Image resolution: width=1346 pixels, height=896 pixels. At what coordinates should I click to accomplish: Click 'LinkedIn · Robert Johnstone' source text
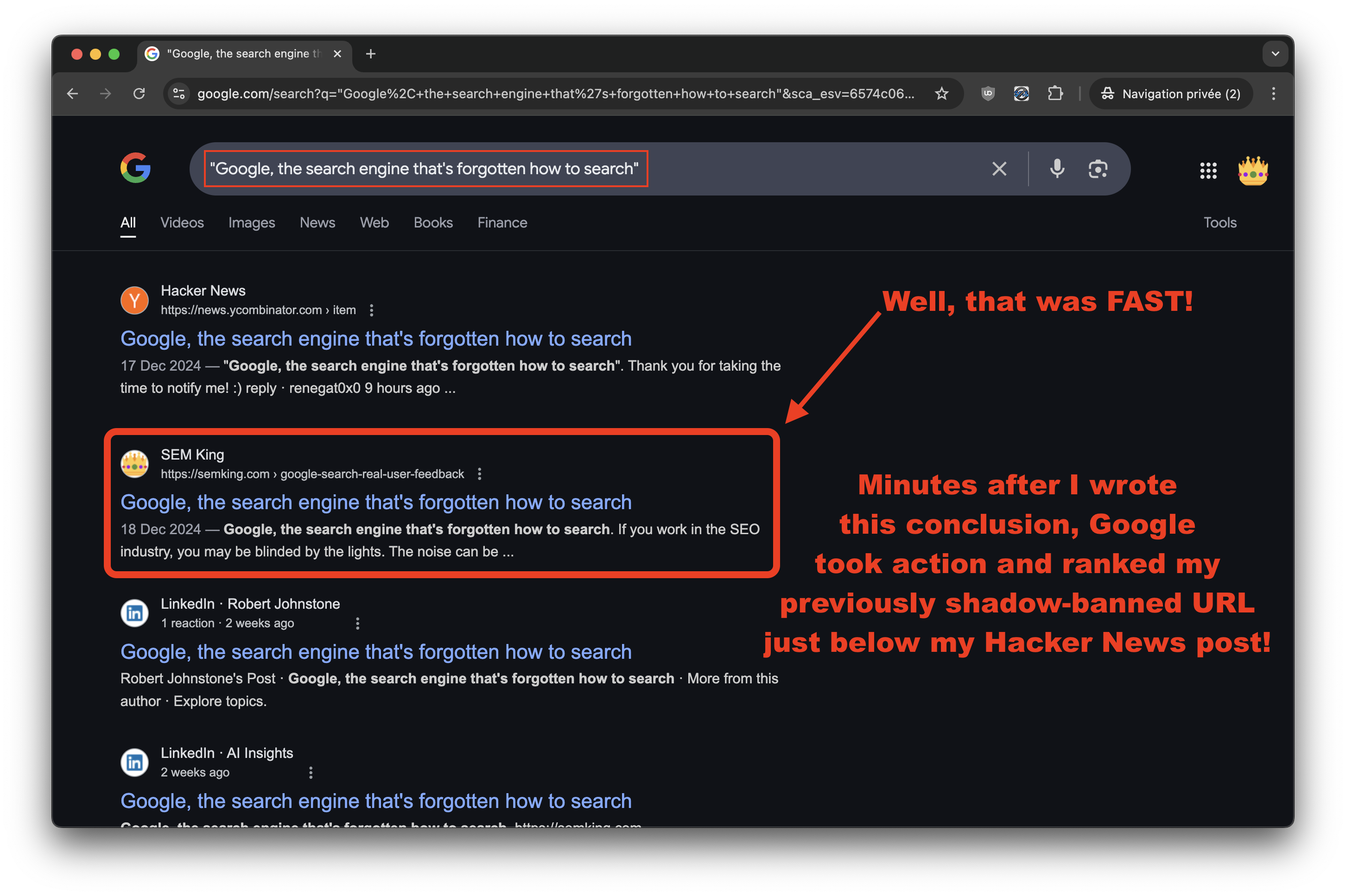[x=250, y=604]
